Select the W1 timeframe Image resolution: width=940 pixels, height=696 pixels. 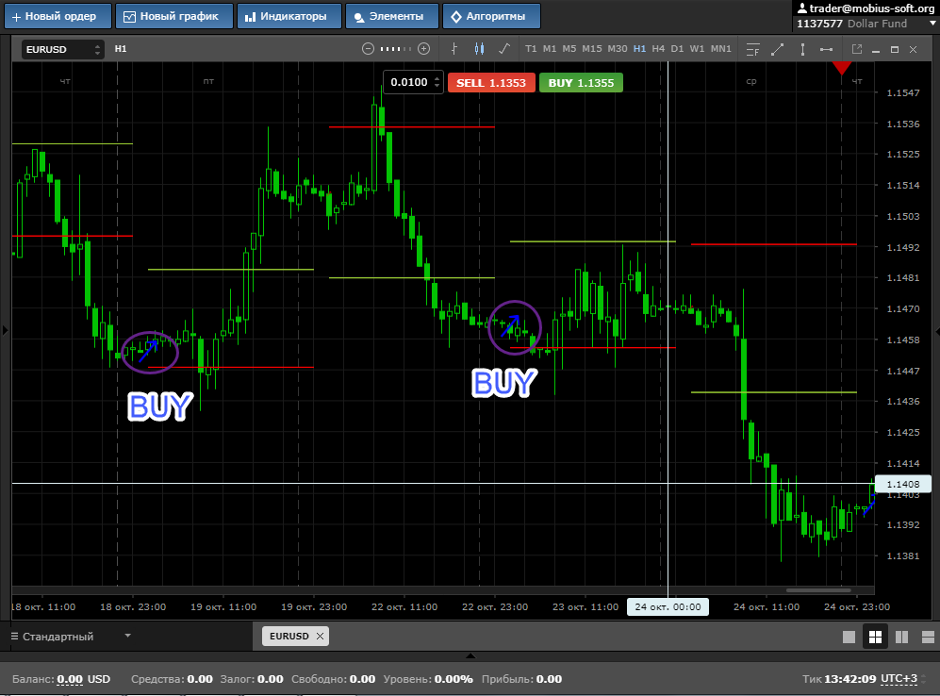tap(697, 49)
